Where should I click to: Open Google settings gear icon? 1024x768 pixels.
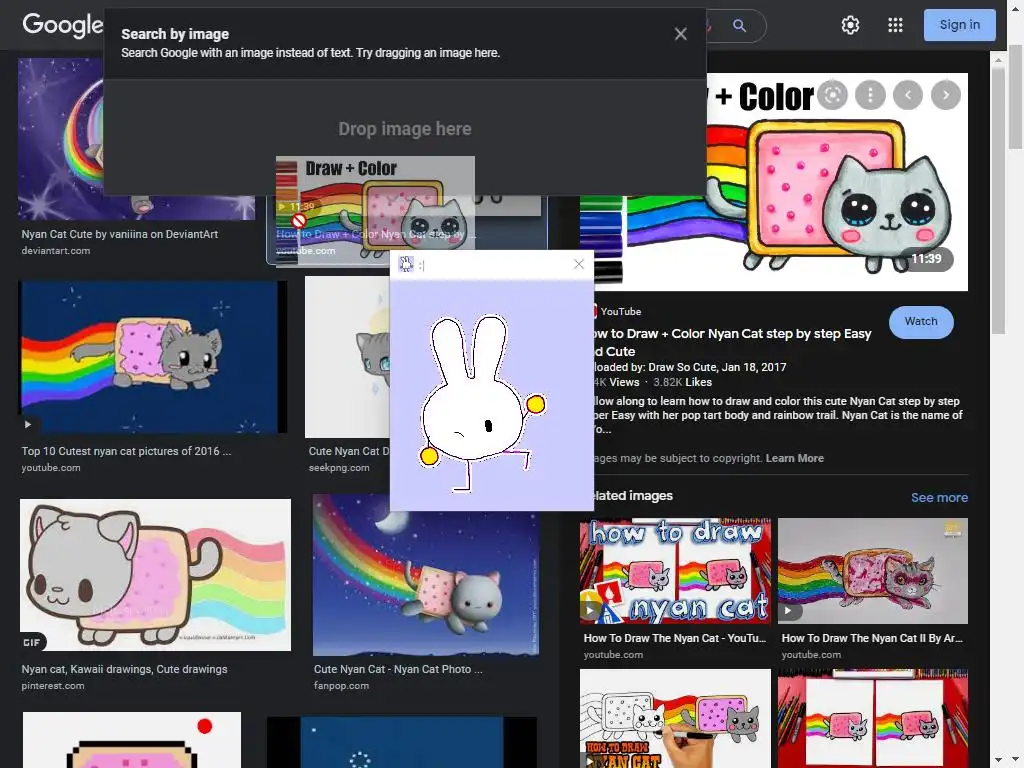point(850,25)
